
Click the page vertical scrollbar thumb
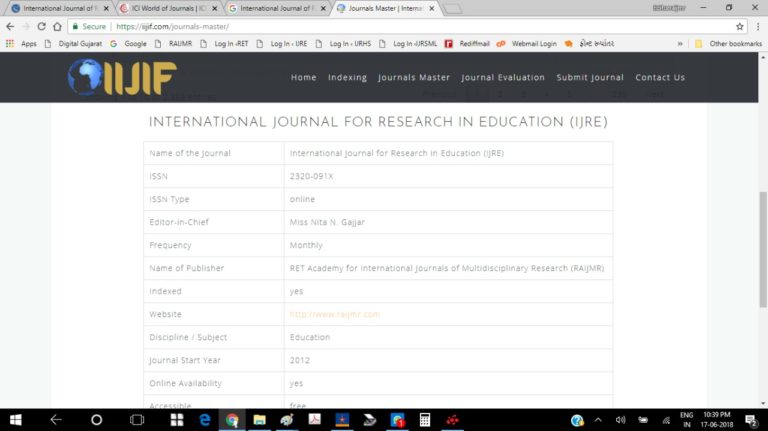[x=763, y=250]
